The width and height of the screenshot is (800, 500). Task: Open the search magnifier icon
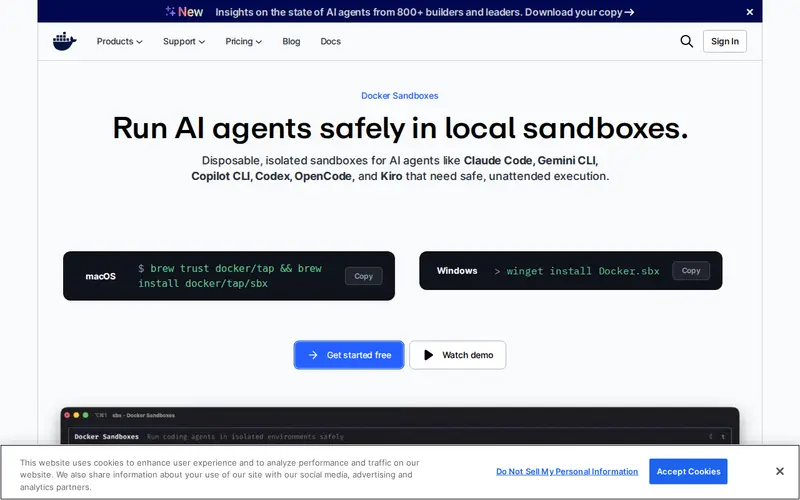point(686,41)
